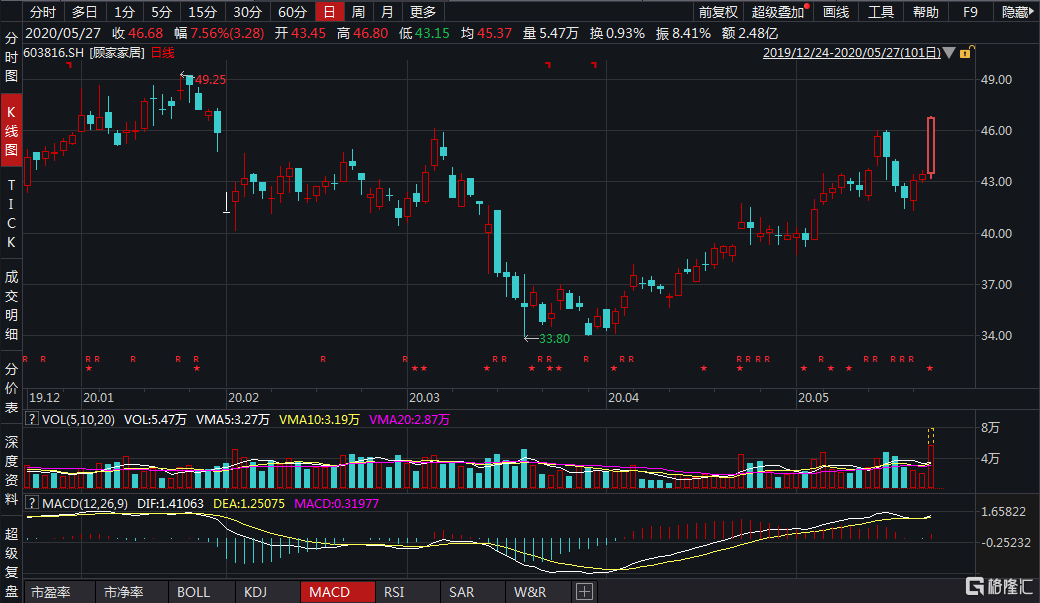Click the VOL indicator help question icon
The image size is (1040, 603).
pyautogui.click(x=30, y=421)
